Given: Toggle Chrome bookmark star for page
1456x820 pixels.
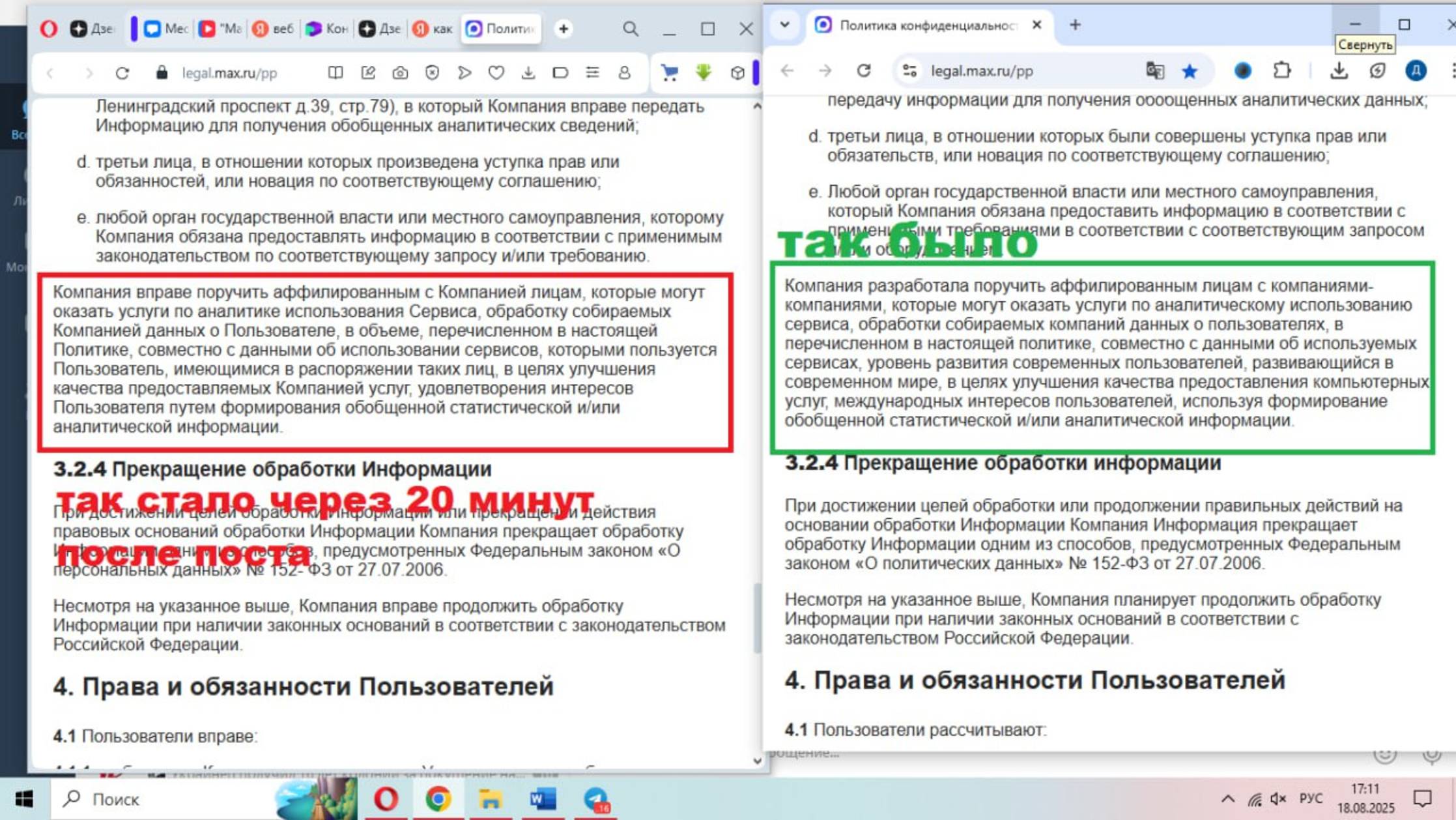Looking at the screenshot, I should [1190, 71].
